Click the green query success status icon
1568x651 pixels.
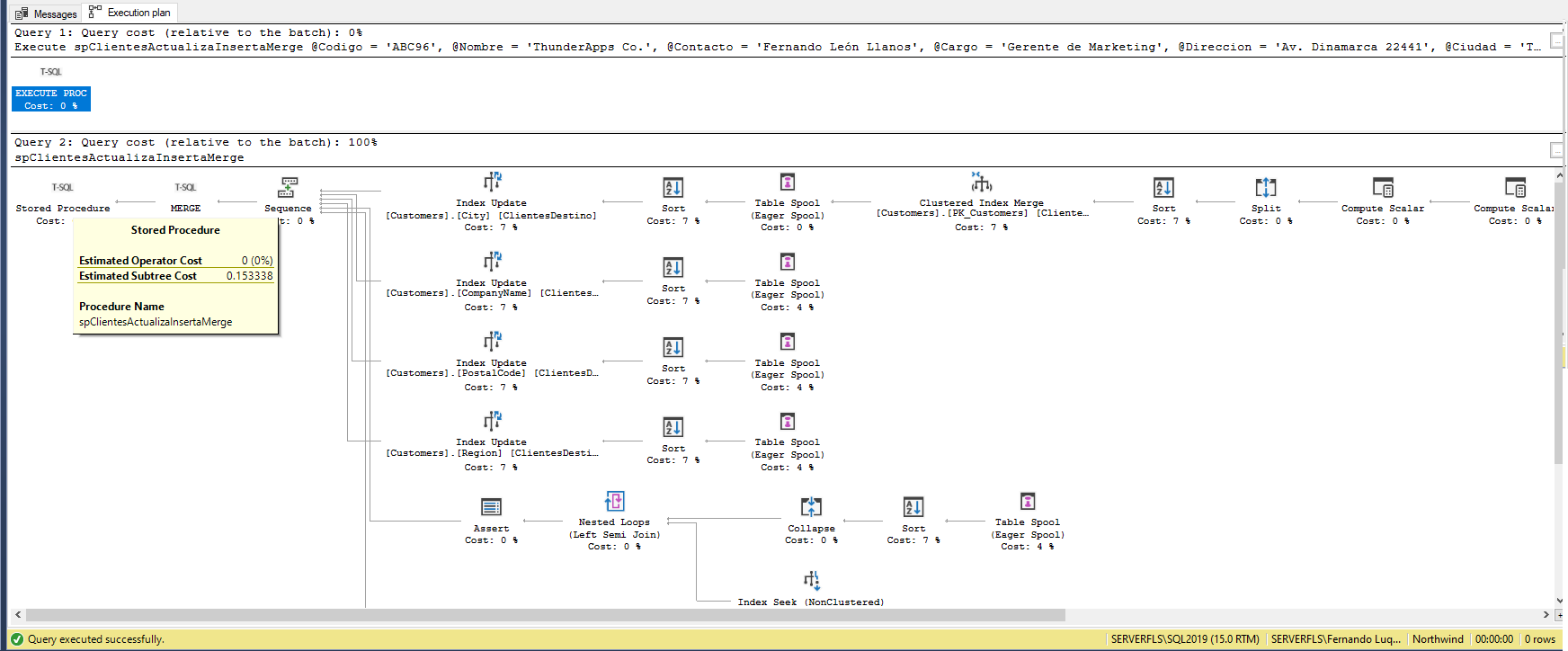[17, 639]
